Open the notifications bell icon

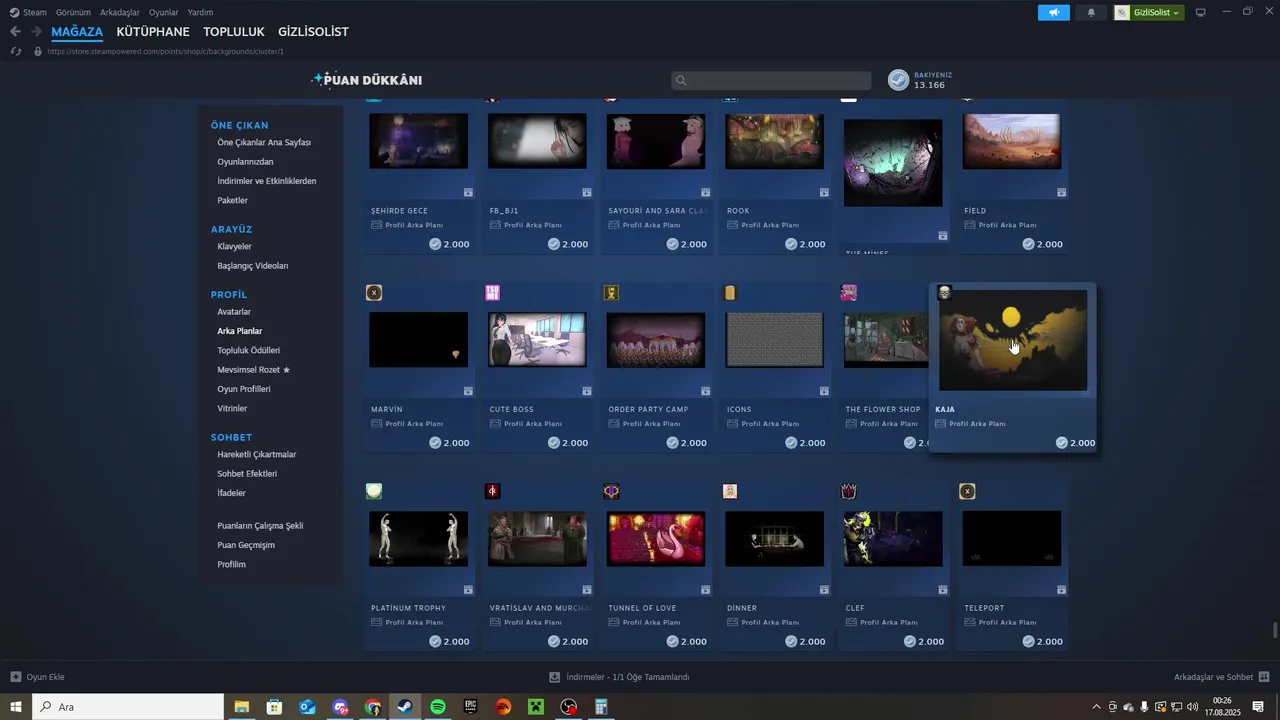[x=1091, y=12]
